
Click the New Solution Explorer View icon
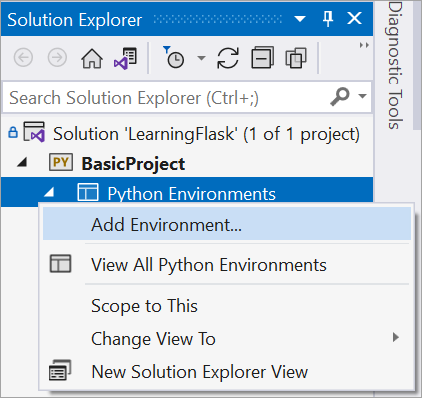click(60, 370)
